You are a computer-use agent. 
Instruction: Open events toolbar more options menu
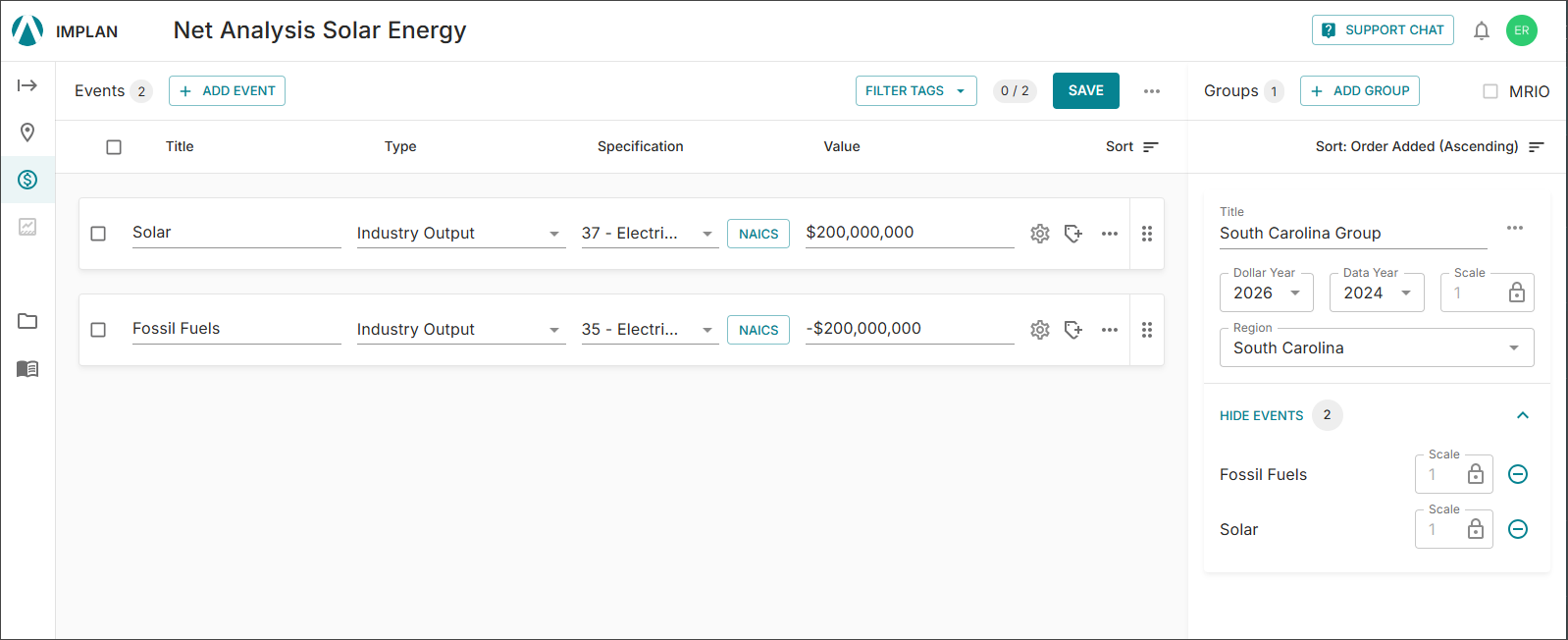pyautogui.click(x=1152, y=91)
